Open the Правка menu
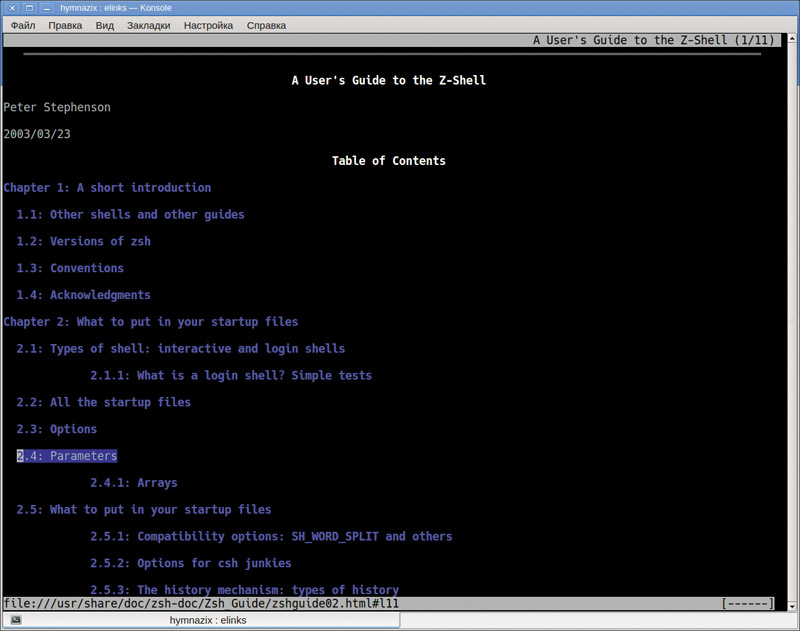 coord(65,26)
